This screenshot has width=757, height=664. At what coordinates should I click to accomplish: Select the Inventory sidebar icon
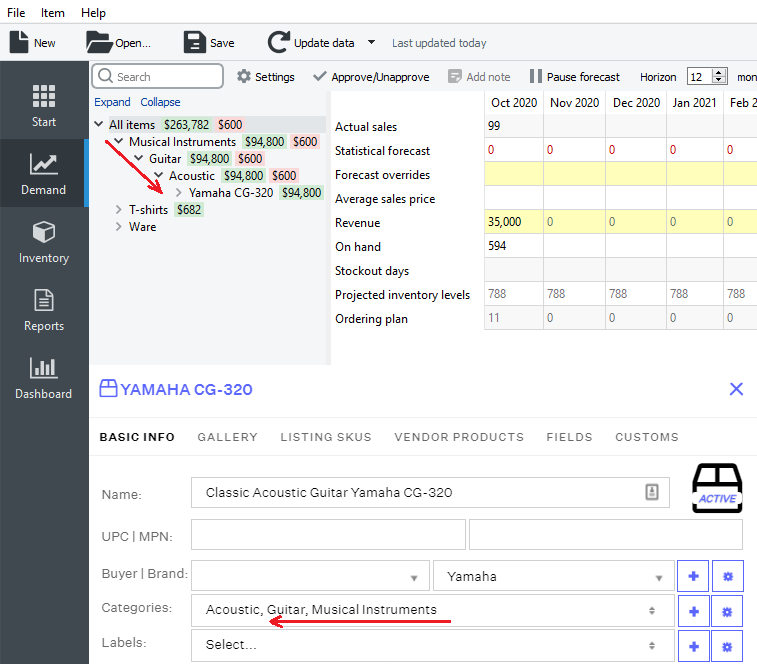click(x=44, y=242)
